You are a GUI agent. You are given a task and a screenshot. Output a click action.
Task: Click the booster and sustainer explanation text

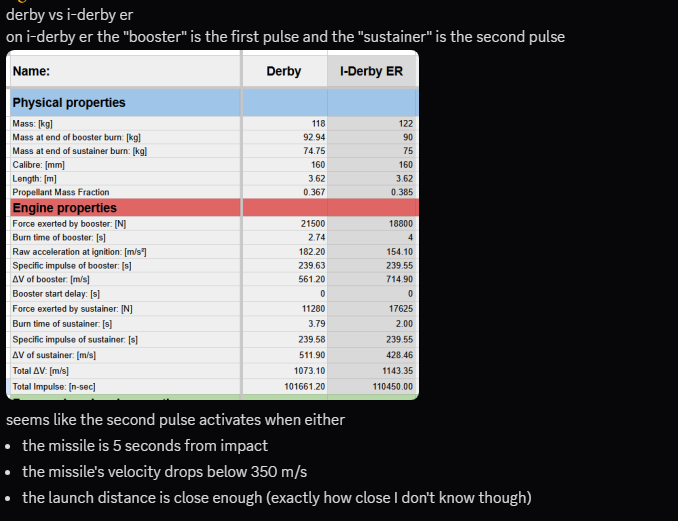tap(285, 37)
